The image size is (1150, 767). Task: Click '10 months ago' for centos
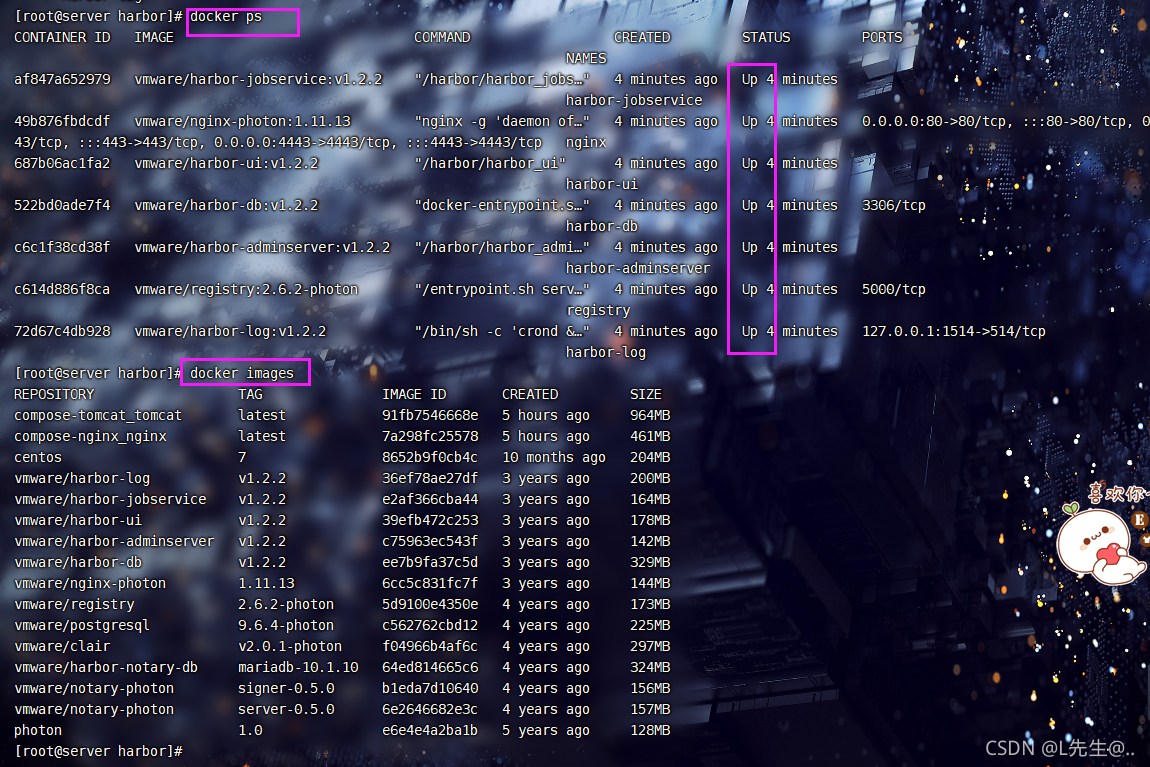[x=554, y=458]
